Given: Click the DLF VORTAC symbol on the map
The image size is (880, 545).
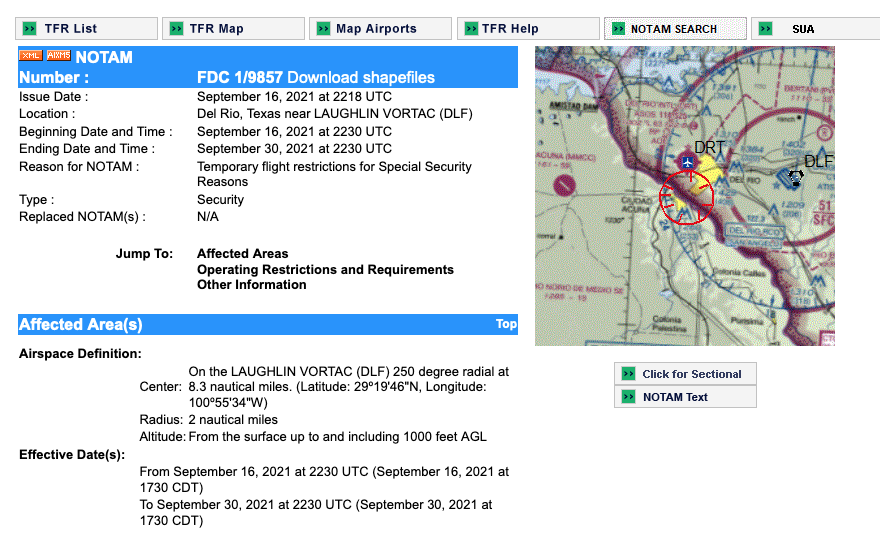Looking at the screenshot, I should click(796, 177).
